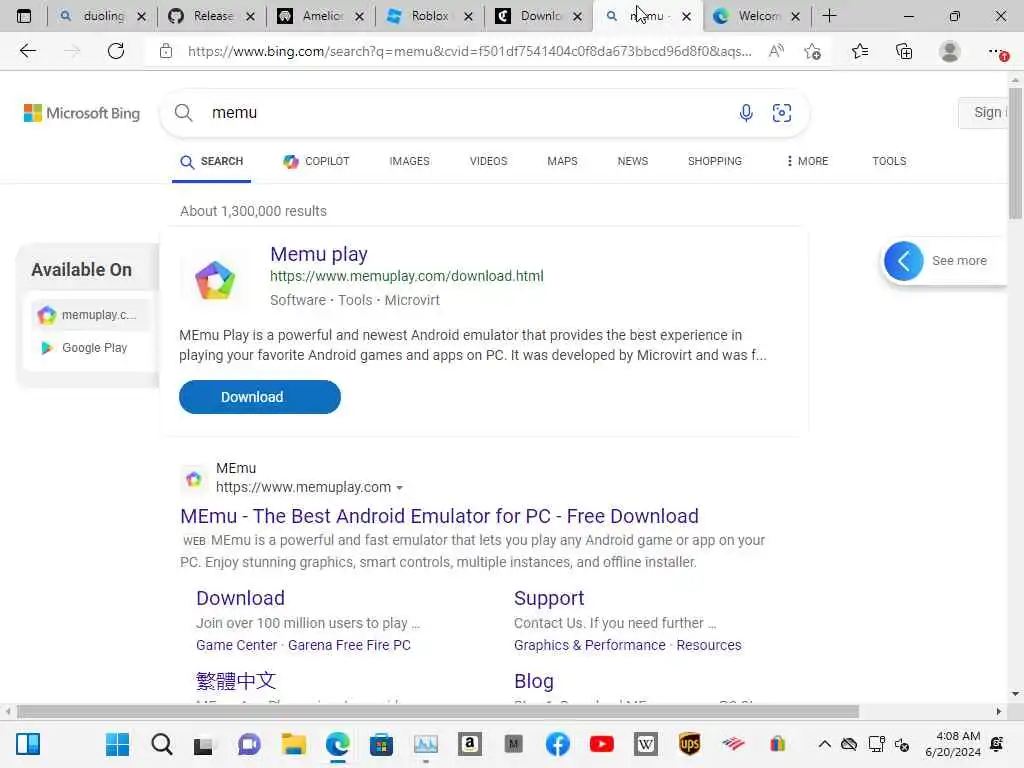The image size is (1024, 768).
Task: Close the active memu tab
Action: pyautogui.click(x=686, y=16)
